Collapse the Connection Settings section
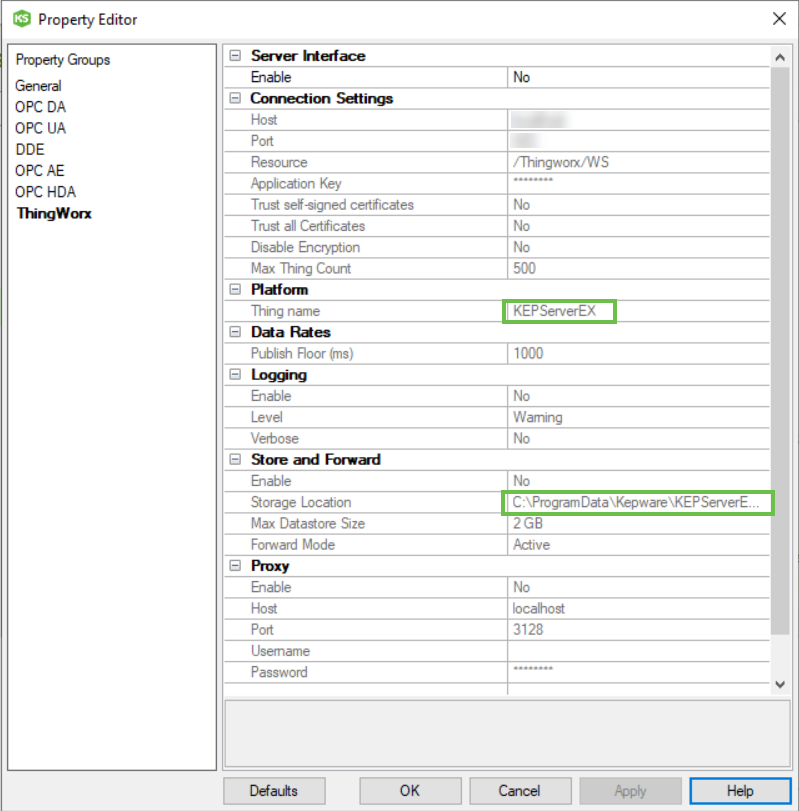This screenshot has height=811, width=799. click(x=235, y=98)
